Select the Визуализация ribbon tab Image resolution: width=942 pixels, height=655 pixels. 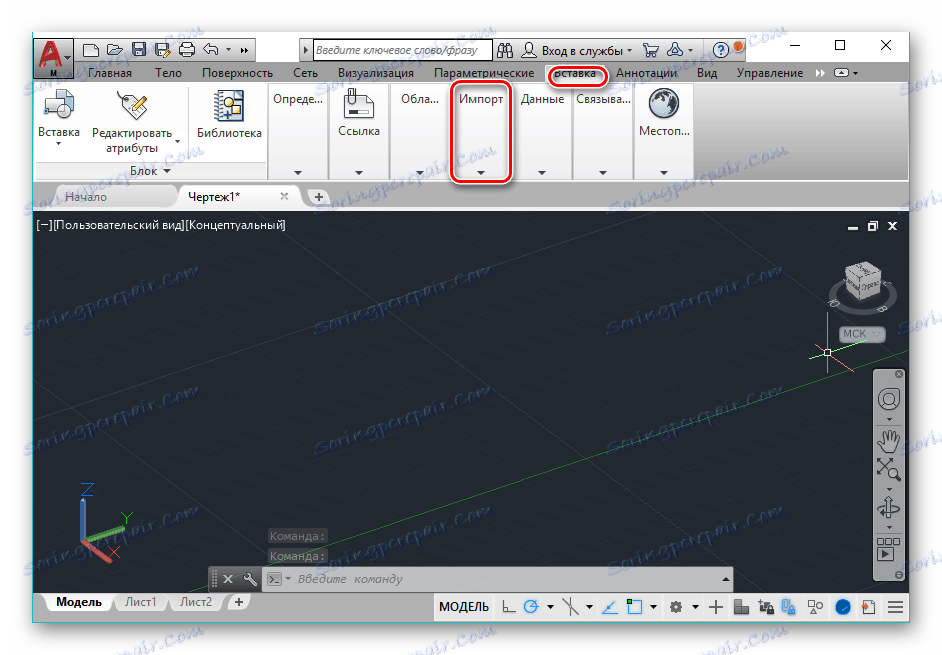click(x=375, y=73)
